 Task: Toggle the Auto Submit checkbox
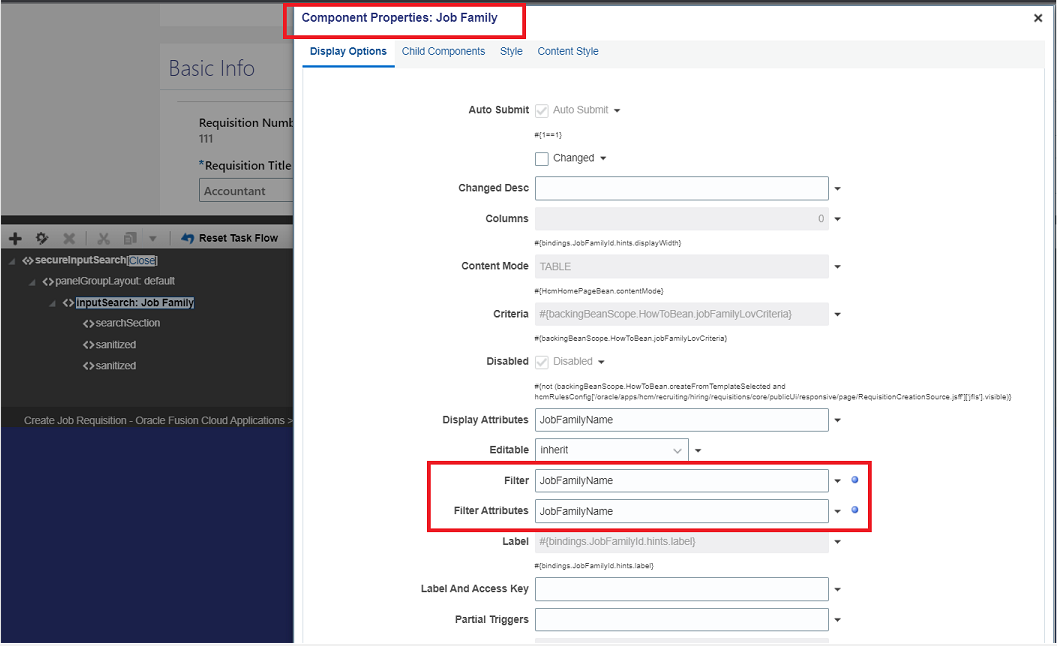coord(541,110)
